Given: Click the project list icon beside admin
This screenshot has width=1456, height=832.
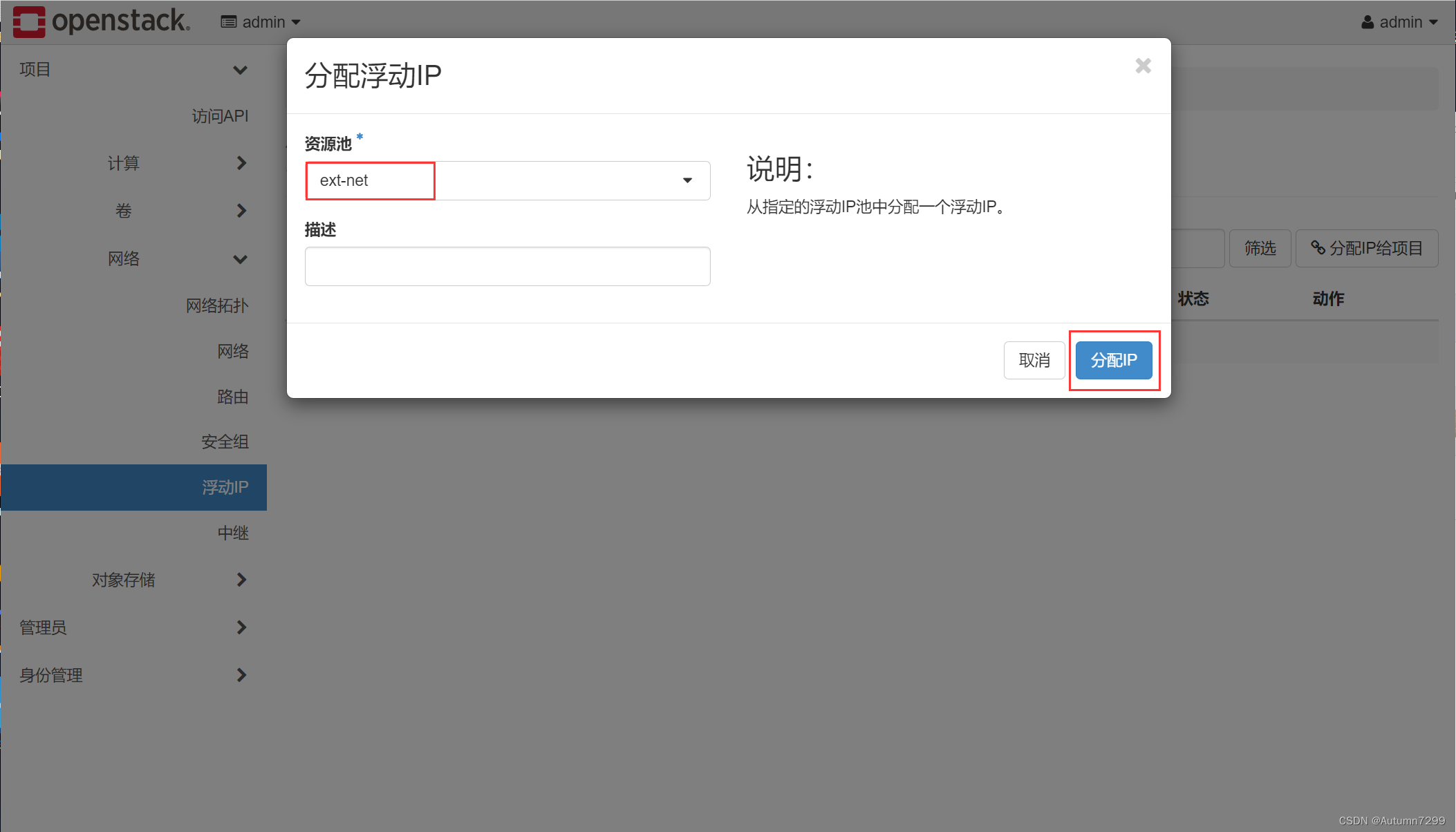Looking at the screenshot, I should [x=228, y=22].
